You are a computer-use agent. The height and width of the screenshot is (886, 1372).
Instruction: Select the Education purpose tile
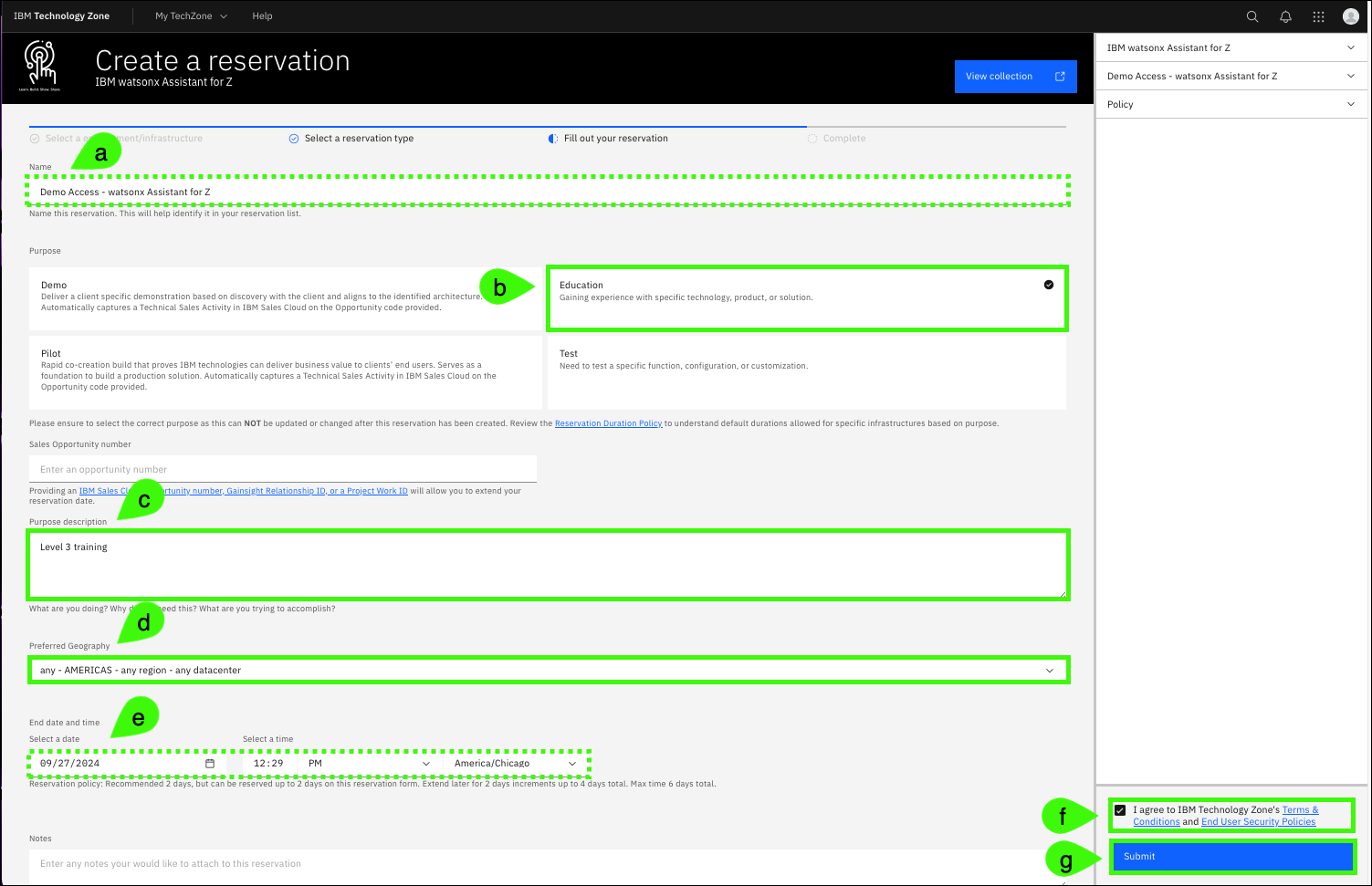pos(806,298)
